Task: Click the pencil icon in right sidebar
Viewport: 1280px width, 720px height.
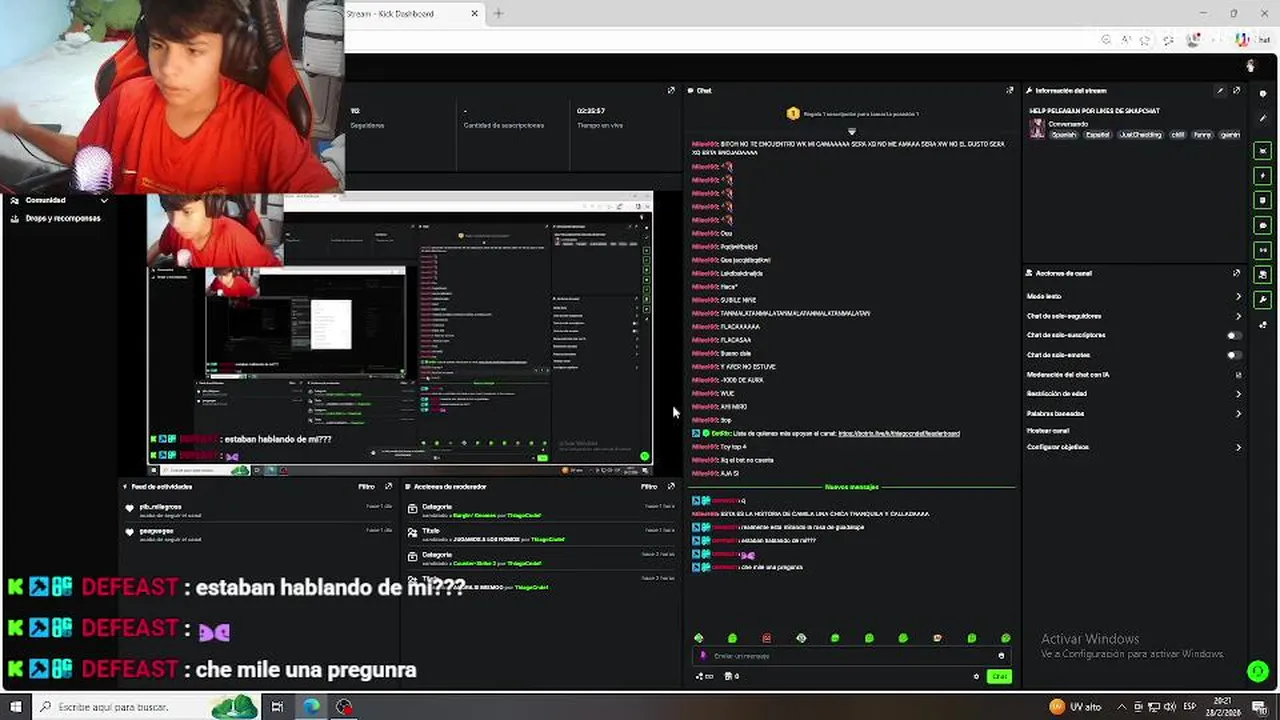Action: coord(1264,118)
